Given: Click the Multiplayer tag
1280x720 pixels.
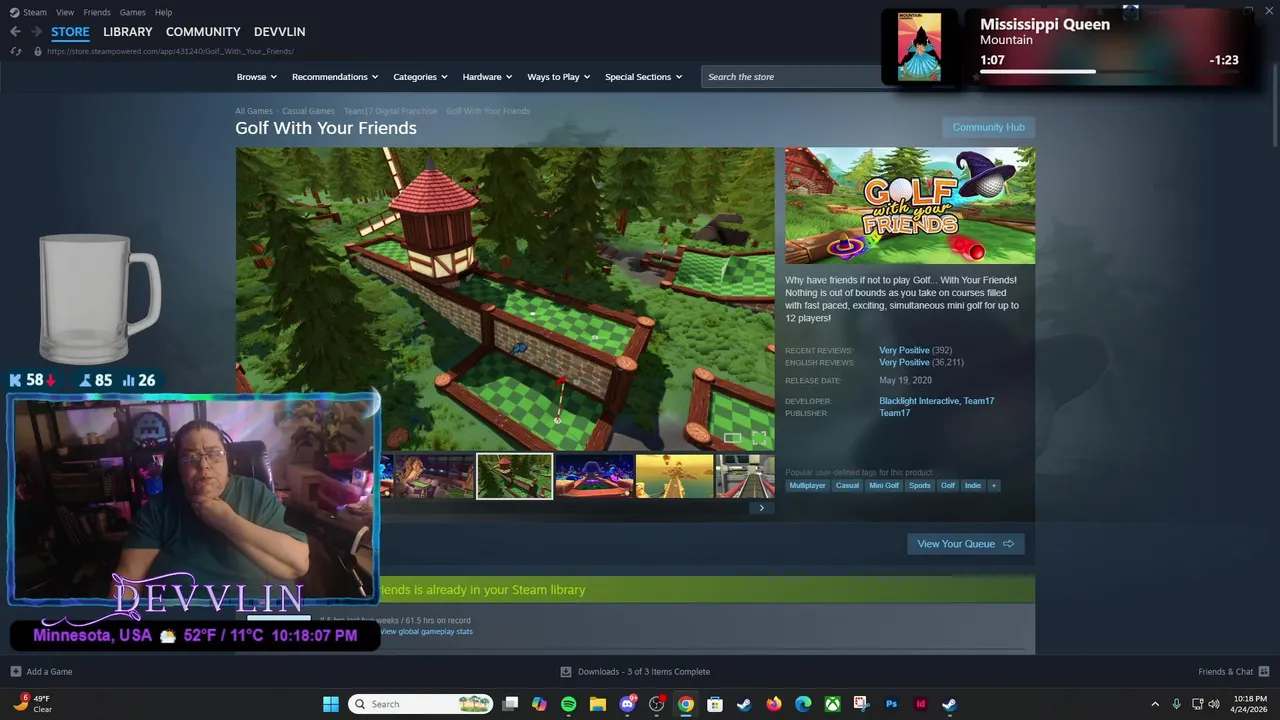Looking at the screenshot, I should coord(807,485).
